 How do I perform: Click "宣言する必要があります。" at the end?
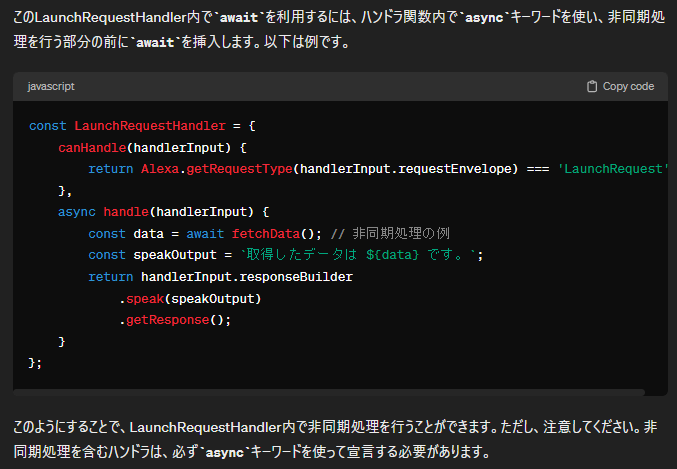(x=419, y=452)
